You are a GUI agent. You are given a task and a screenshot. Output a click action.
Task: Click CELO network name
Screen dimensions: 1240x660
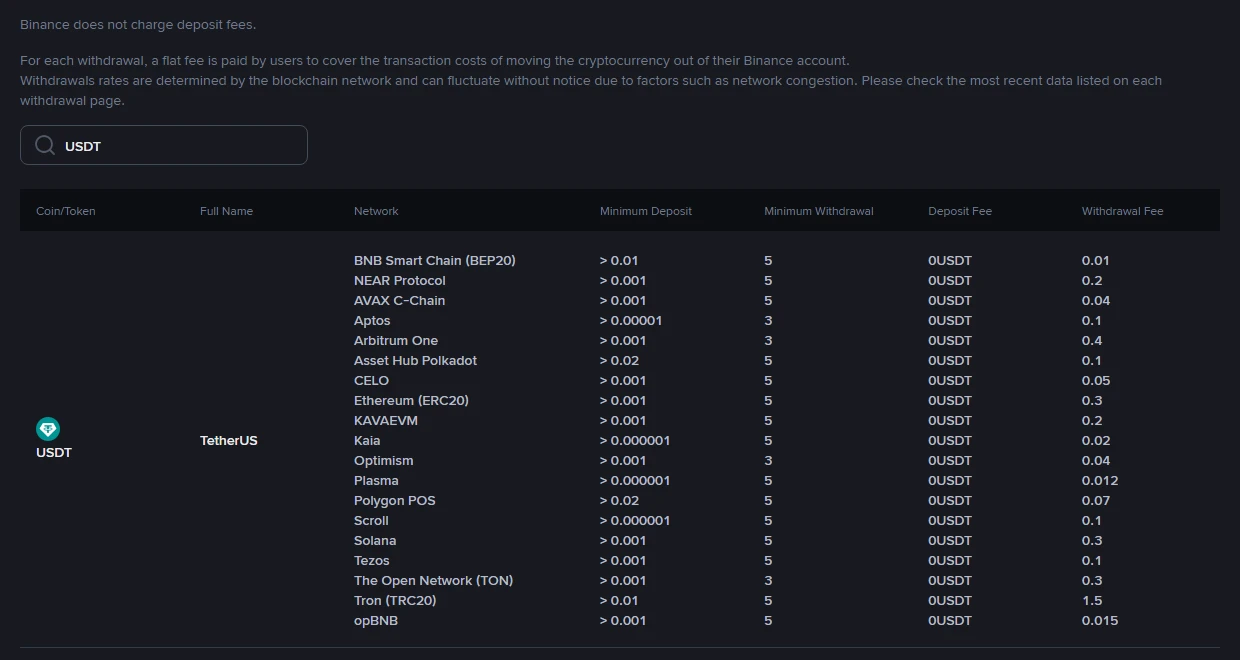pos(371,381)
